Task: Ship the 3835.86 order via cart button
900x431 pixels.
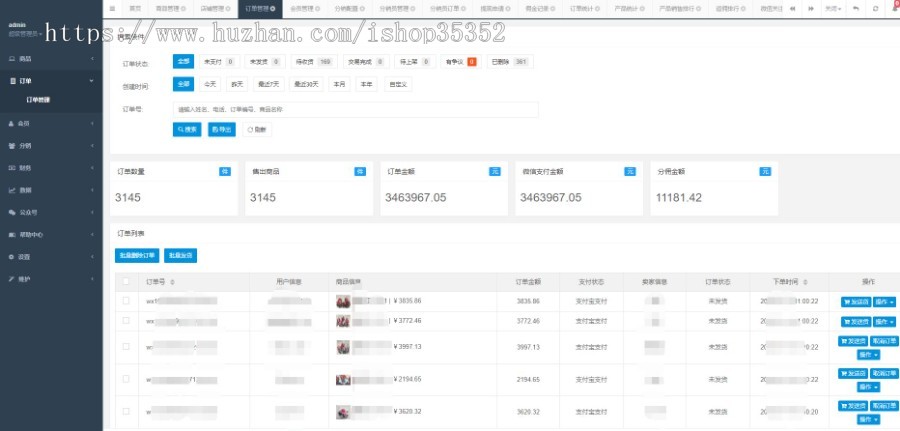Action: (856, 302)
